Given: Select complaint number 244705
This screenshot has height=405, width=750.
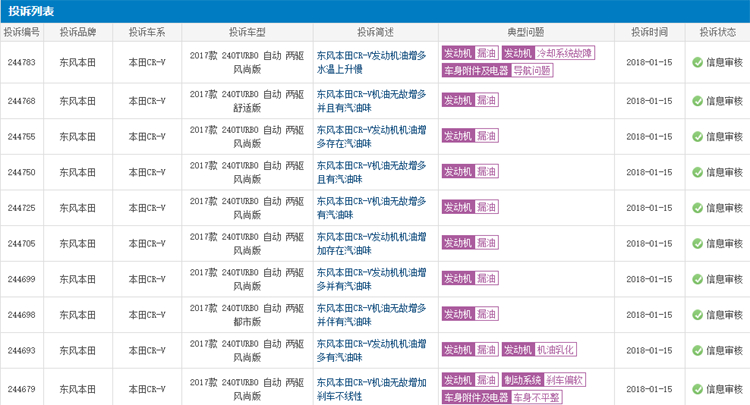Looking at the screenshot, I should (x=22, y=243).
